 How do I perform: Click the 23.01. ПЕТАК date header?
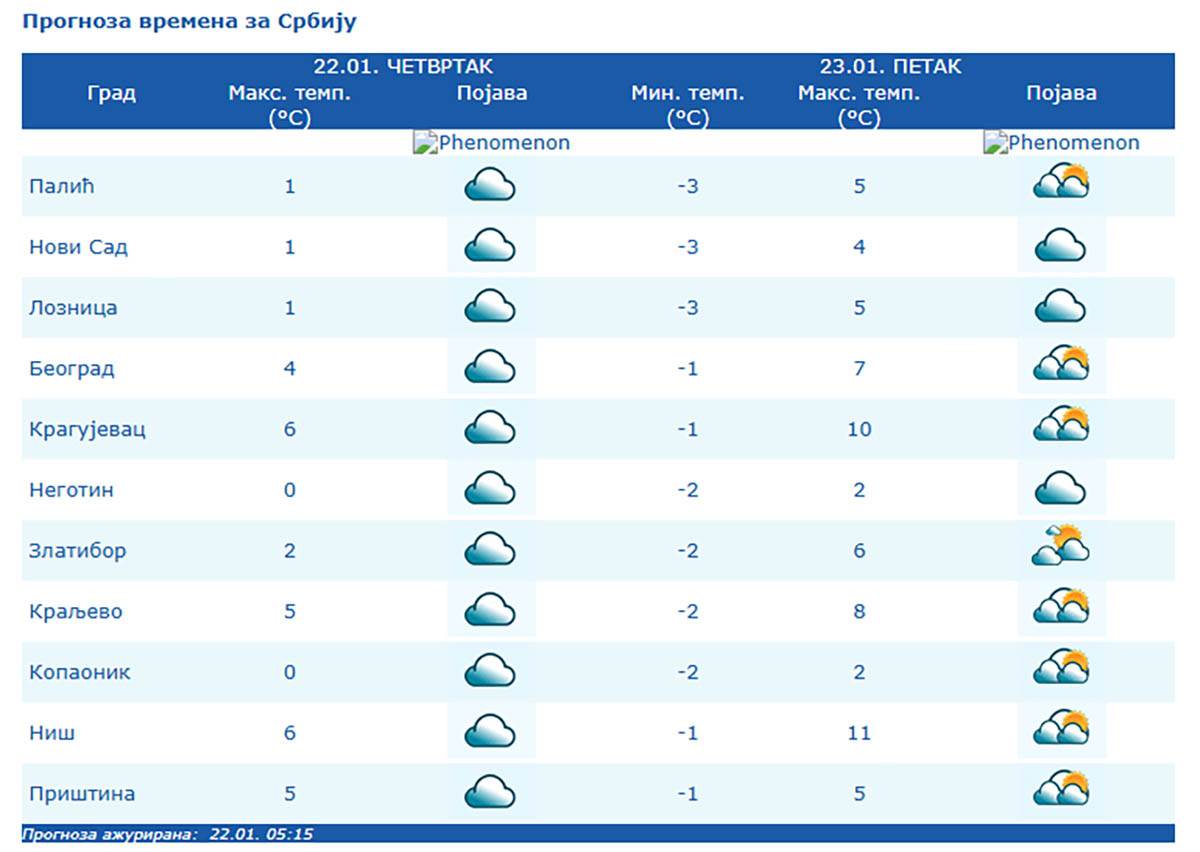coord(890,67)
